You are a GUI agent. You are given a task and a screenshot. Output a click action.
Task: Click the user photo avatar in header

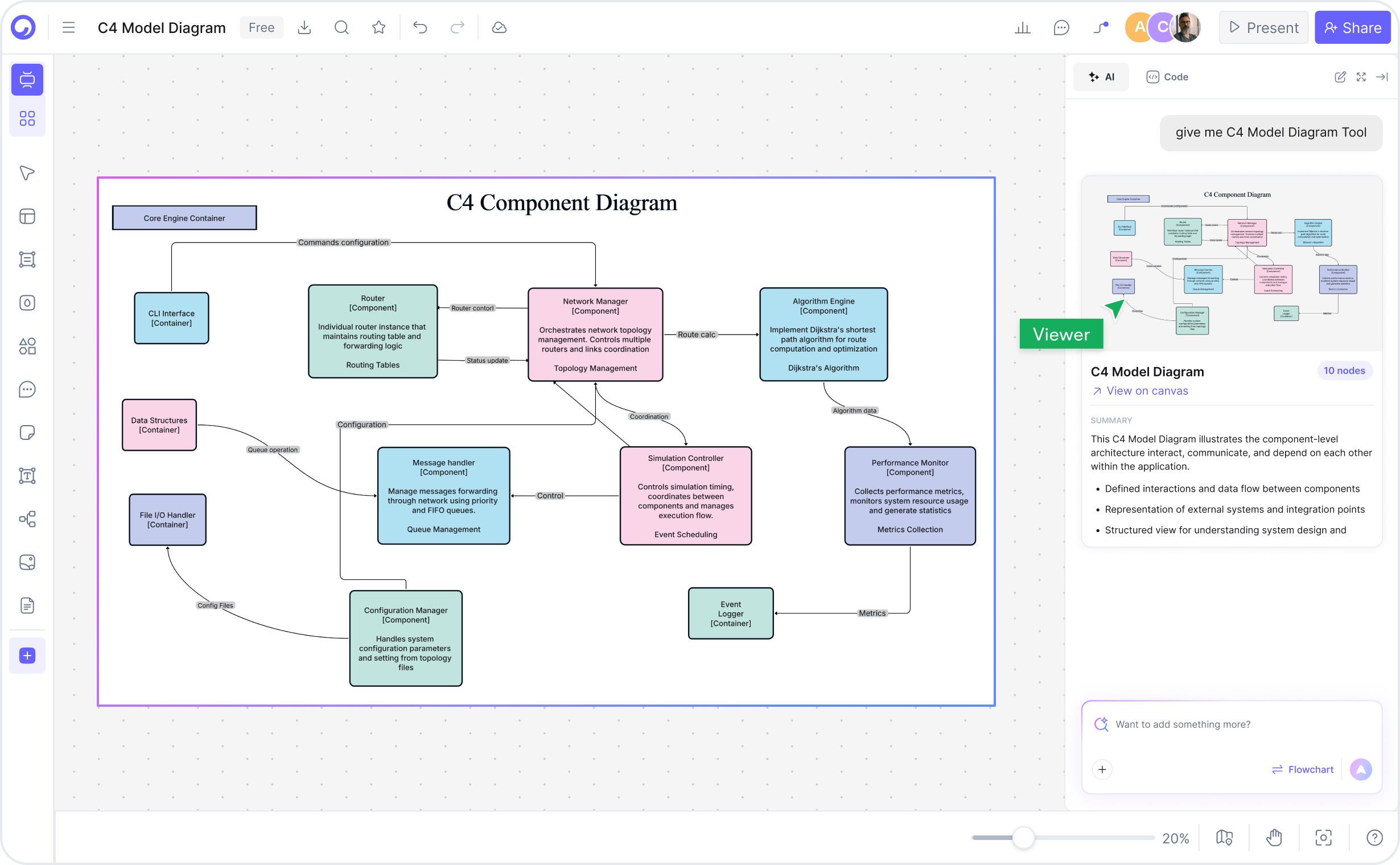tap(1185, 27)
